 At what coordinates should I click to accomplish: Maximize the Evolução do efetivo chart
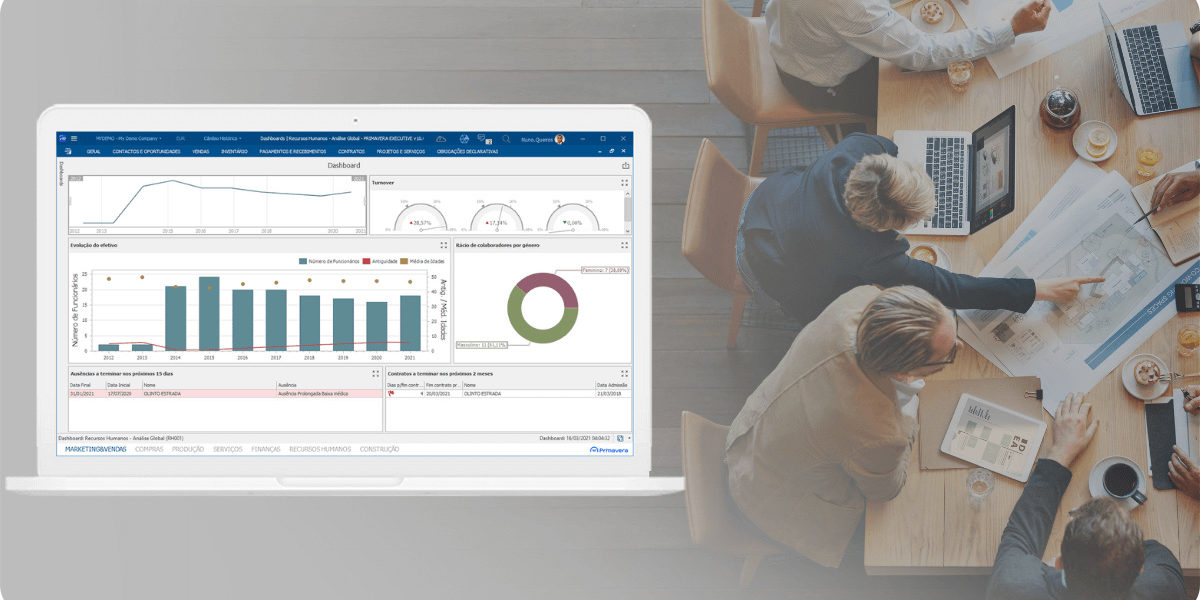[444, 244]
